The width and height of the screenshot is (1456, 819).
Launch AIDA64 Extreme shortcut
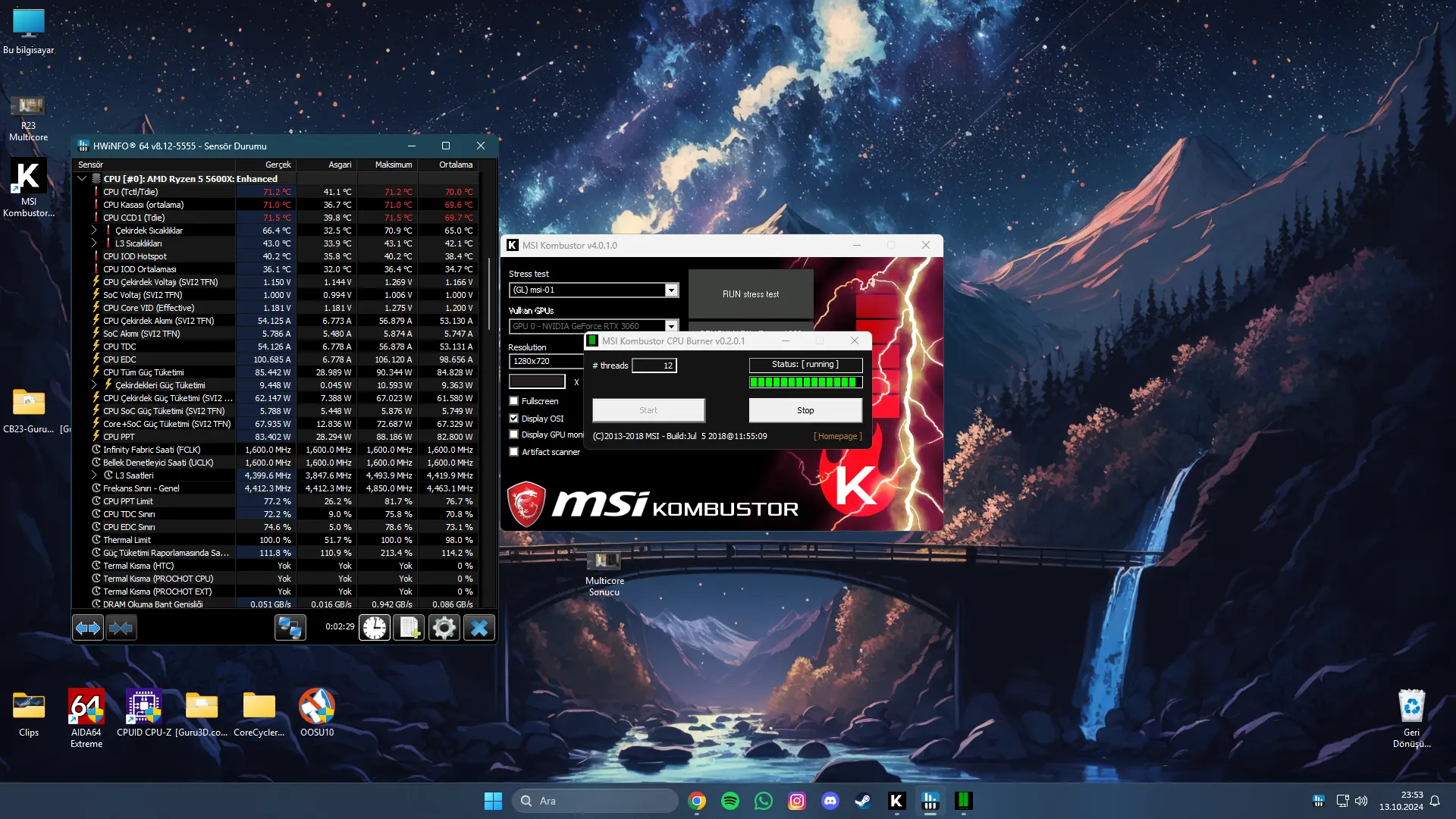click(x=86, y=718)
